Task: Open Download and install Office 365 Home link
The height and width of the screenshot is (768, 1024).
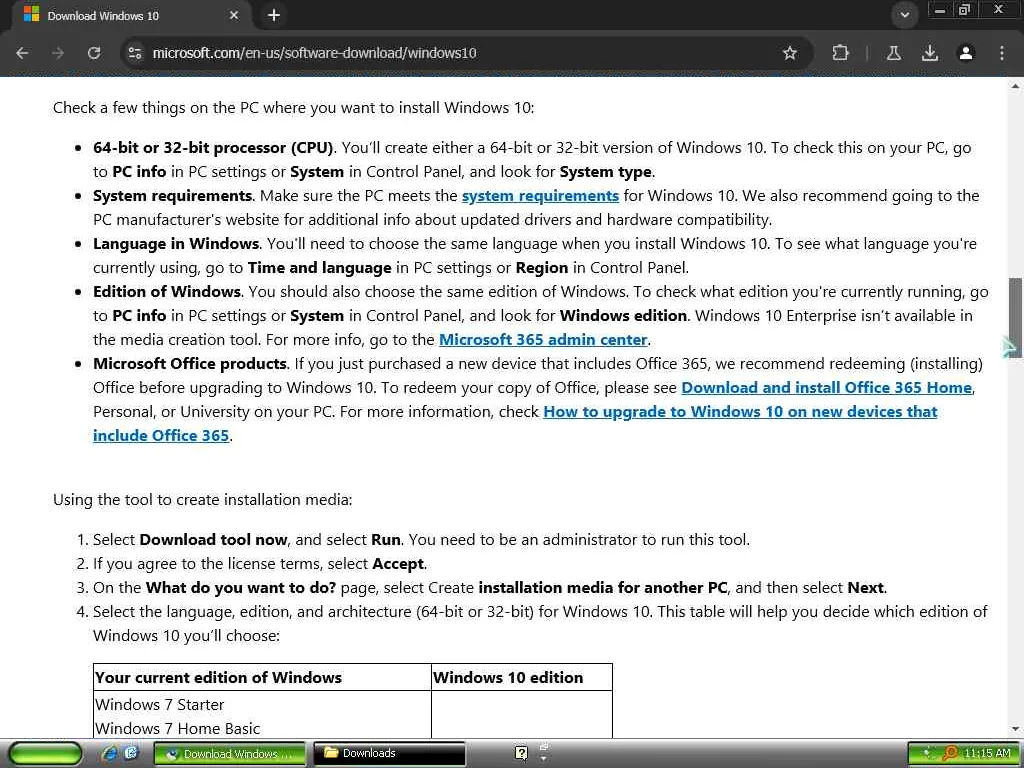Action: click(827, 388)
